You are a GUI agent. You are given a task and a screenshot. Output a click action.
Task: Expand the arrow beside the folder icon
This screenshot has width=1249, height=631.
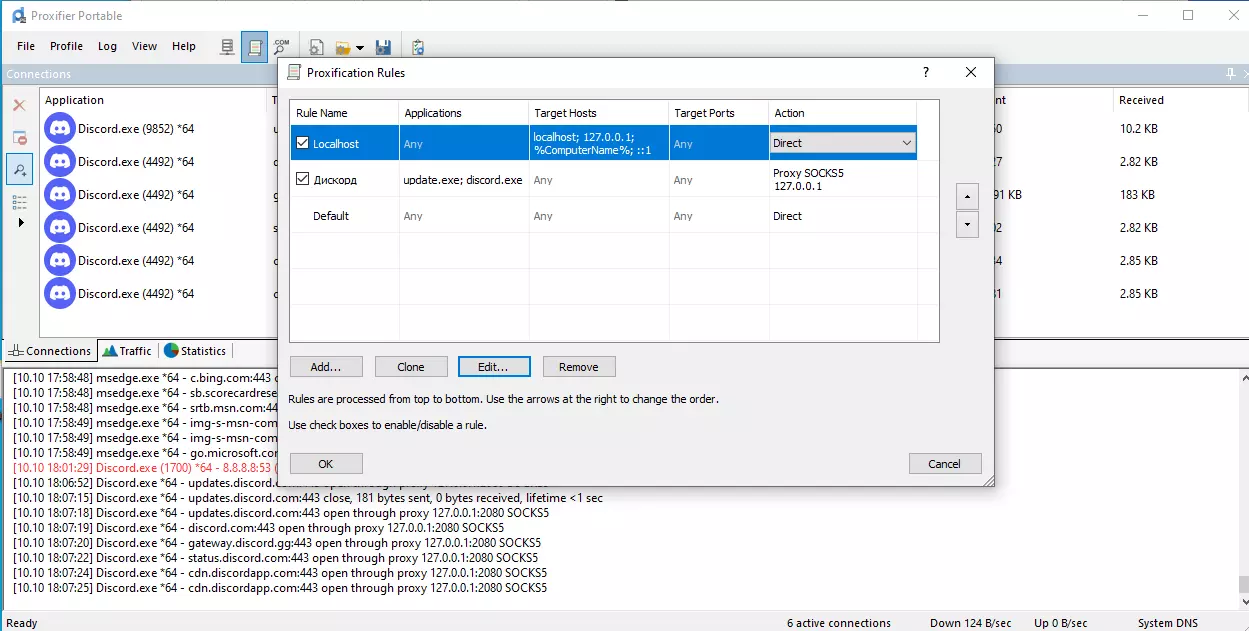[360, 48]
